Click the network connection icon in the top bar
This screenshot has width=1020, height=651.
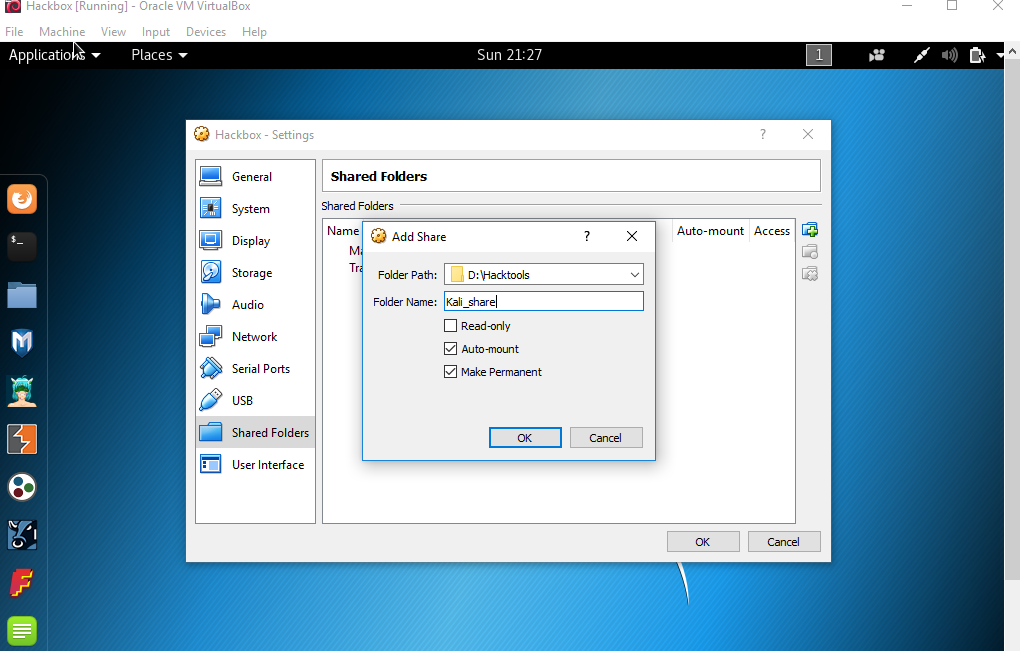(x=922, y=55)
